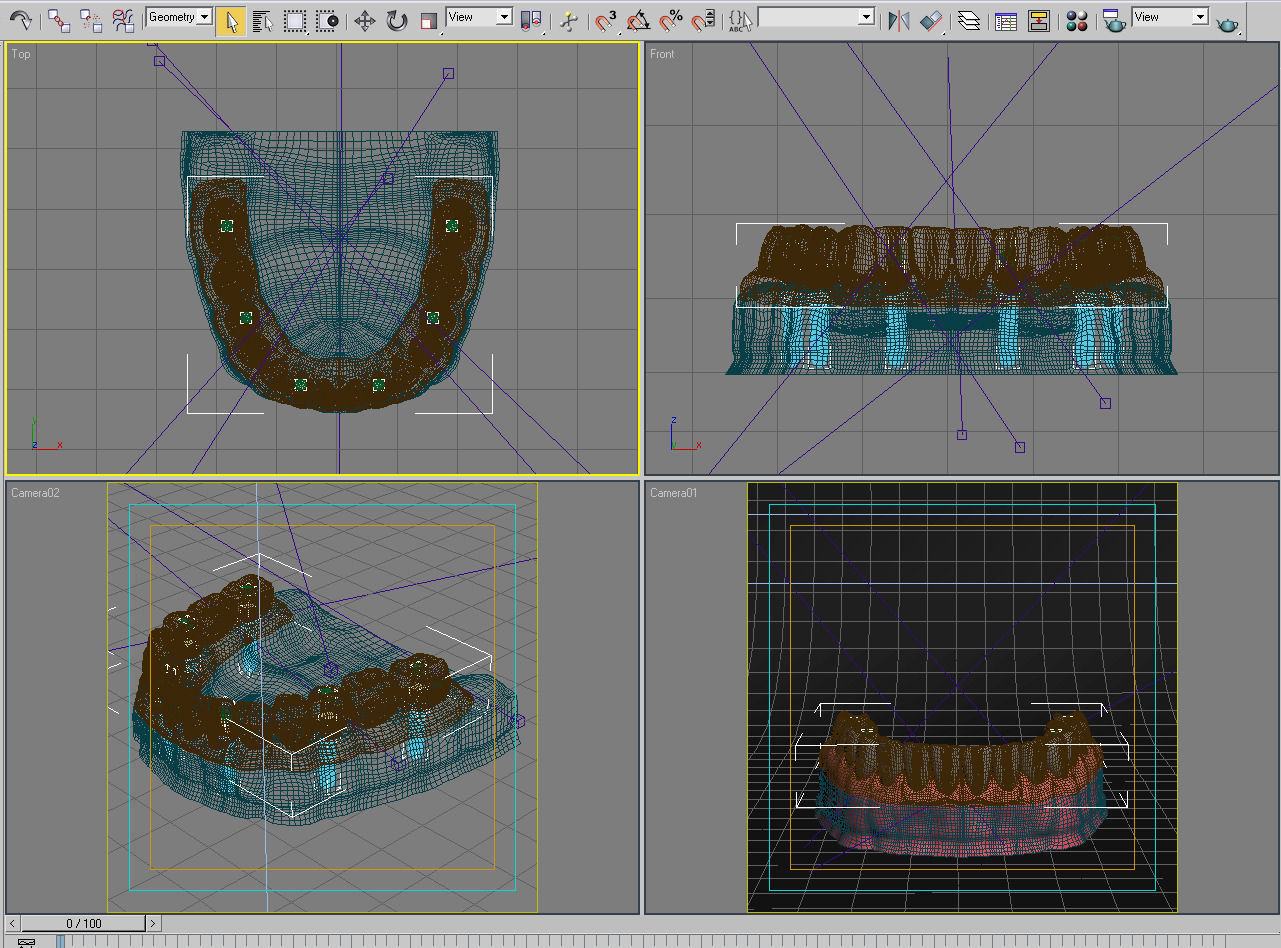Activate the Select and Move tool
The image size is (1281, 948).
(365, 20)
